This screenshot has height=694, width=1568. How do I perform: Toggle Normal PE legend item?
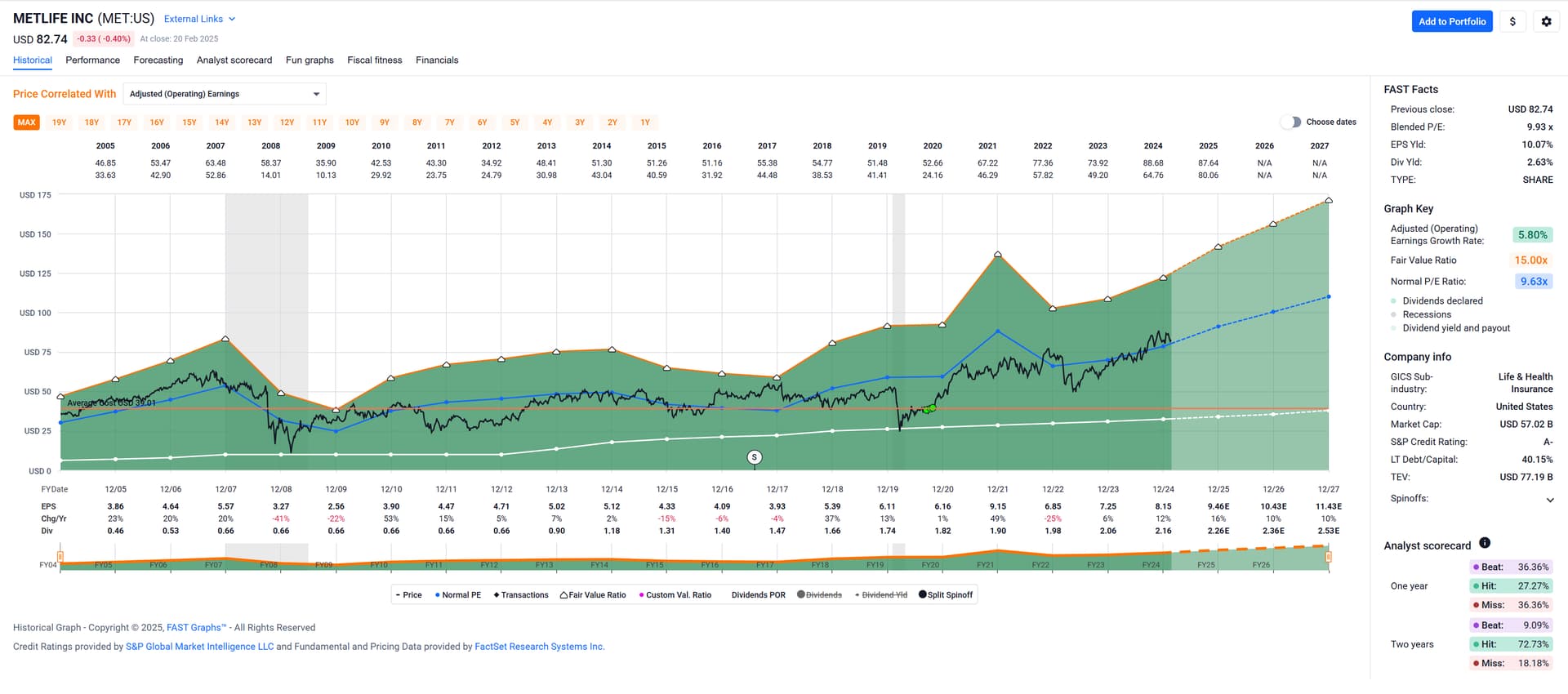coord(458,595)
